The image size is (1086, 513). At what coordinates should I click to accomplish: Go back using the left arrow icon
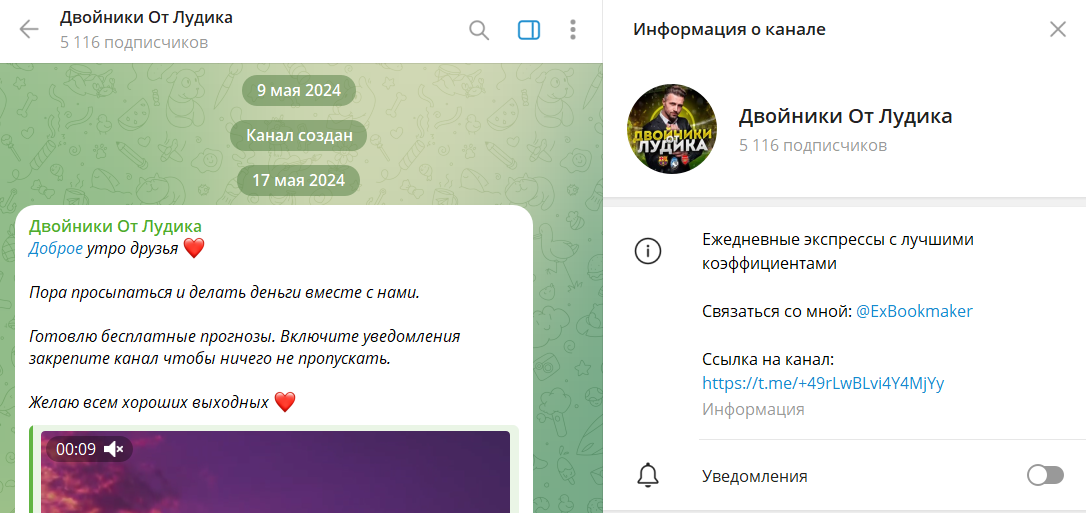click(x=29, y=30)
